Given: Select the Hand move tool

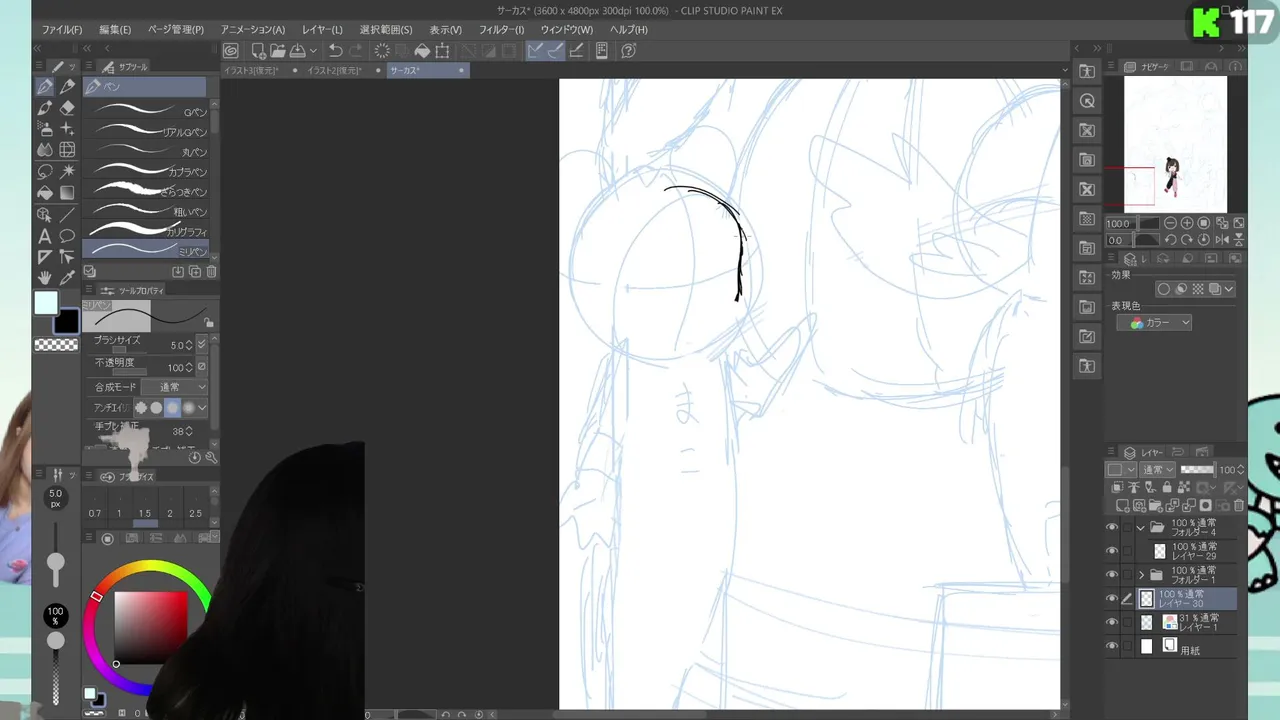Looking at the screenshot, I should pos(45,278).
